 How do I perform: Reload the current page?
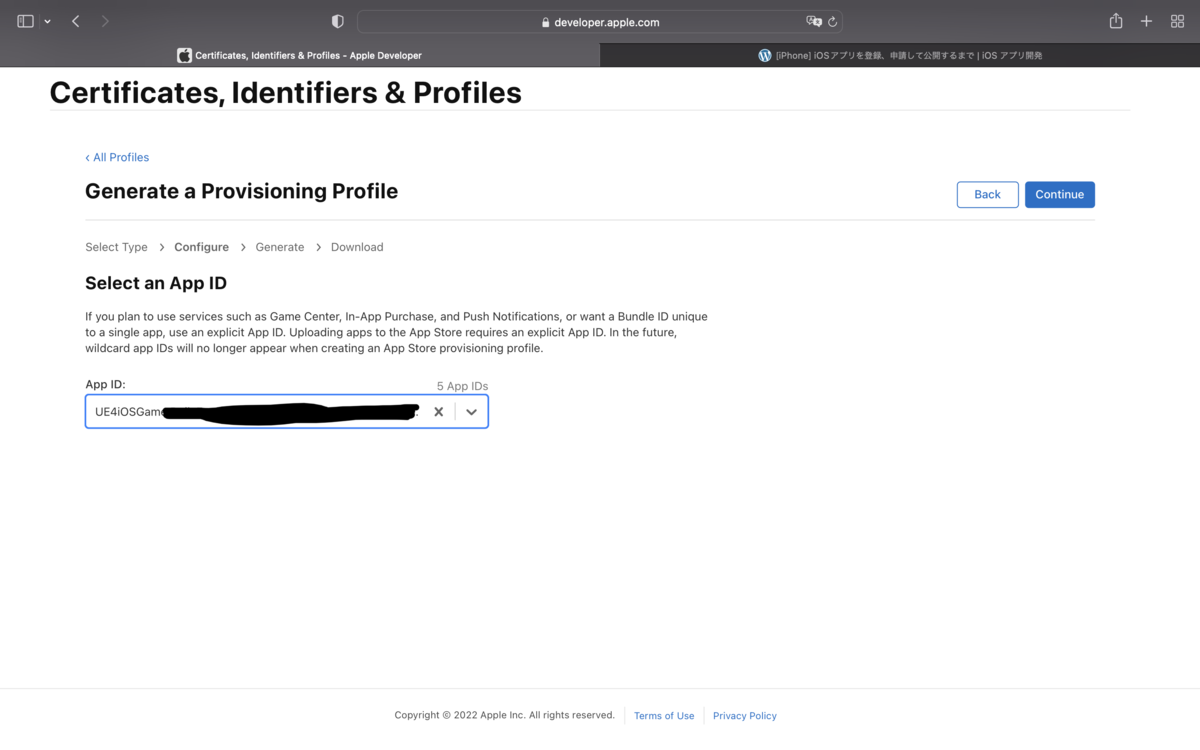(832, 21)
